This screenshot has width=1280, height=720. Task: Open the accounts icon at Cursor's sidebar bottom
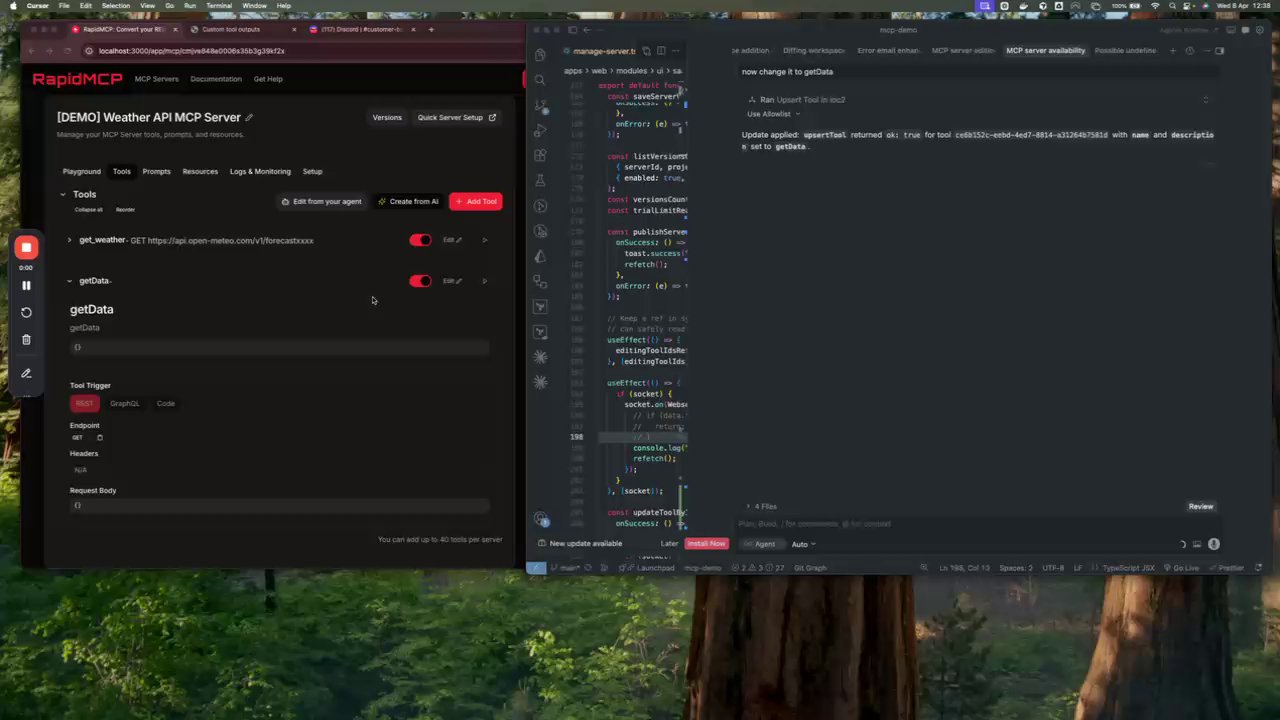tap(541, 520)
